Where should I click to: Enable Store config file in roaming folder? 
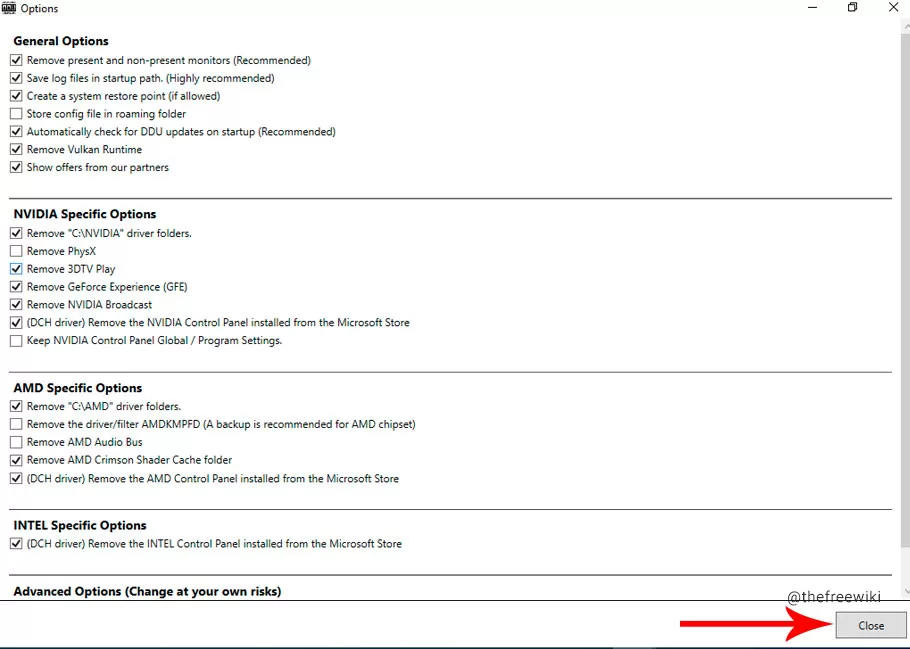16,114
